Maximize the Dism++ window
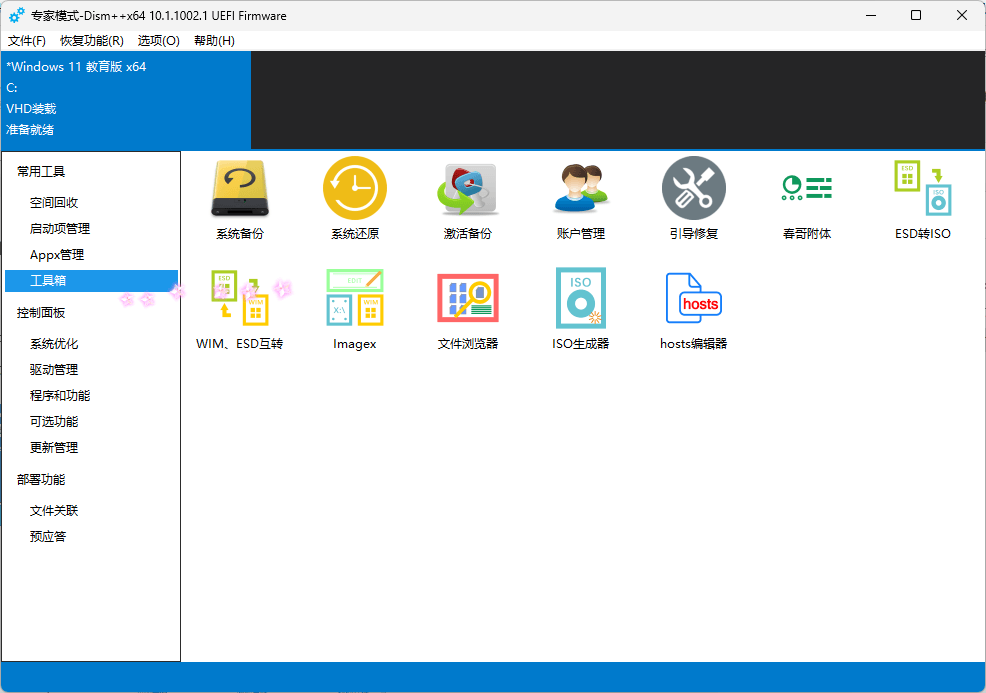This screenshot has height=693, width=986. 916,15
